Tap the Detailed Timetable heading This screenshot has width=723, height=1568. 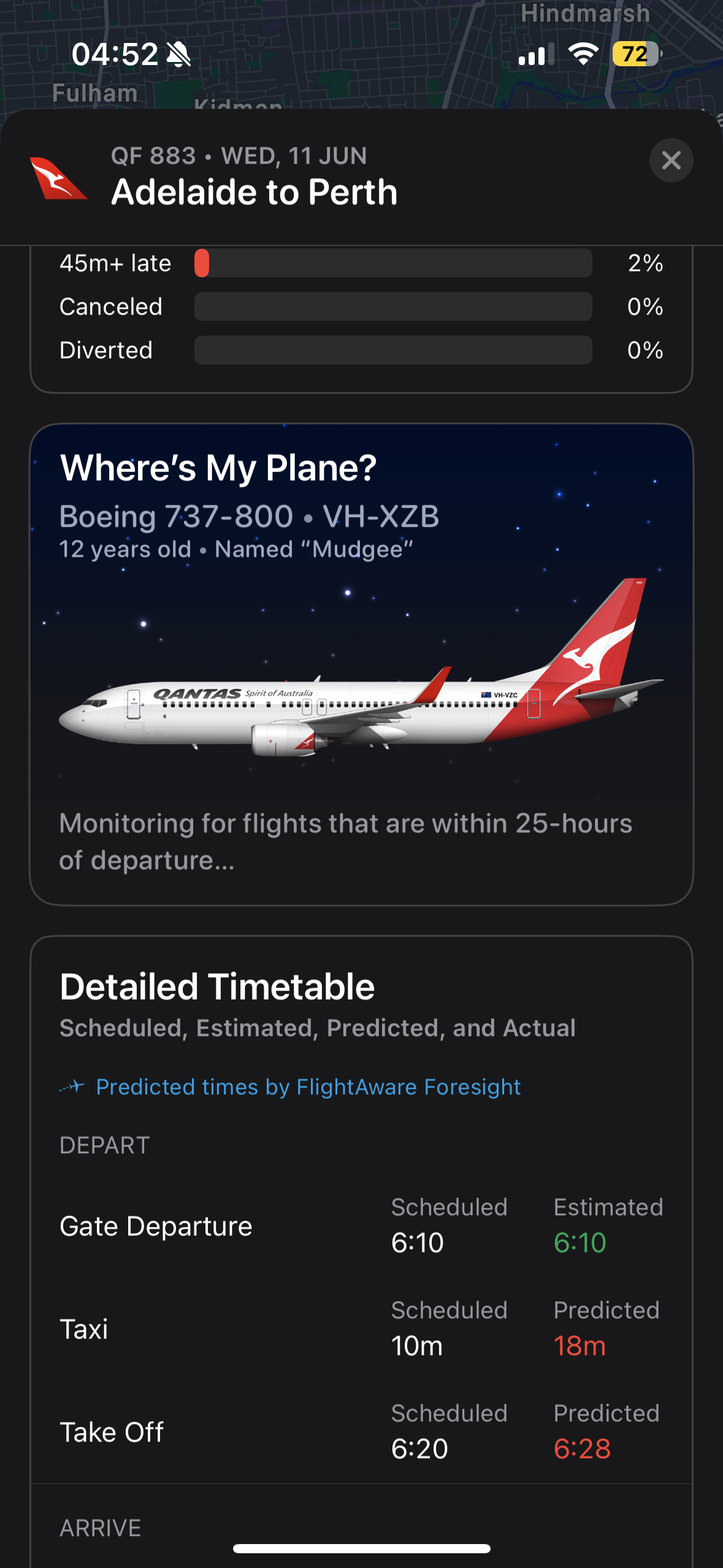(217, 987)
